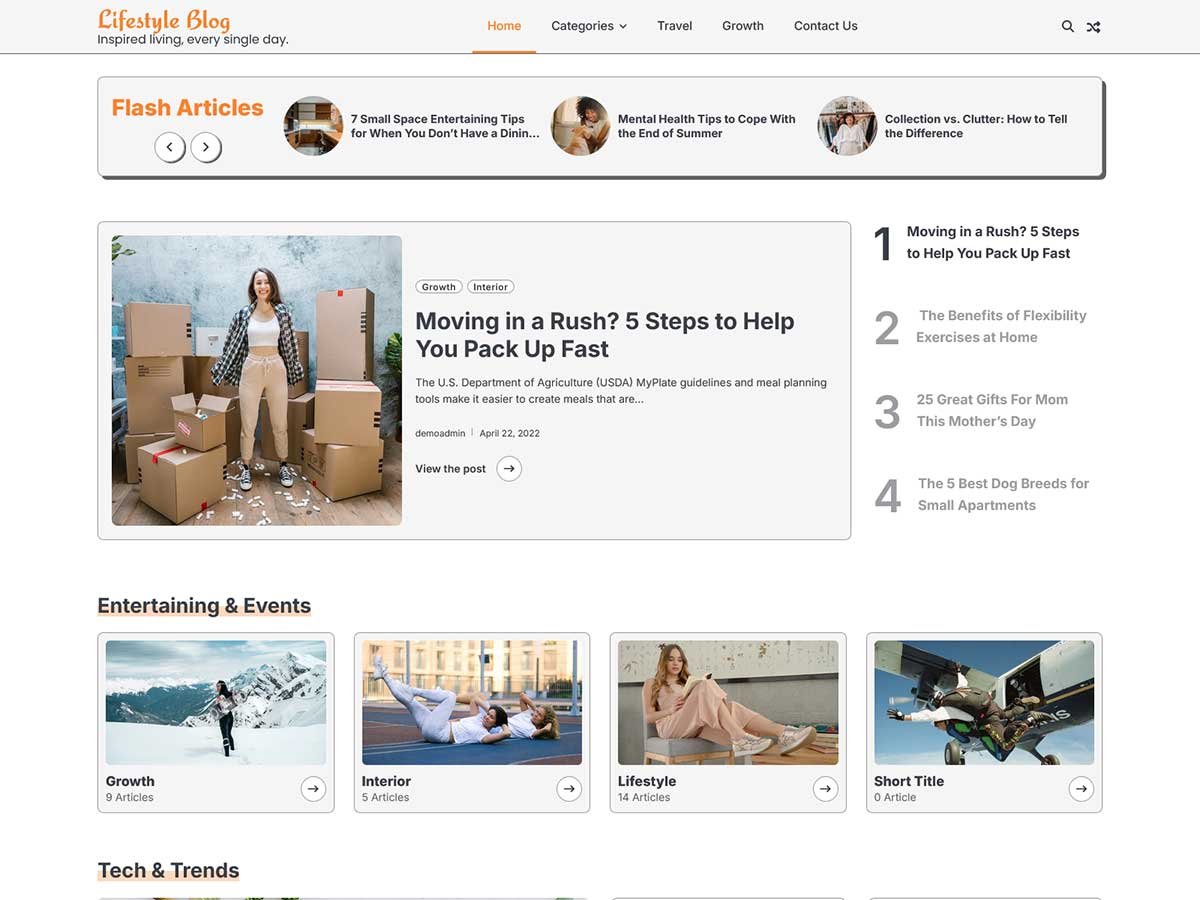The height and width of the screenshot is (900, 1200).
Task: Open the search icon in header
Action: click(1068, 26)
